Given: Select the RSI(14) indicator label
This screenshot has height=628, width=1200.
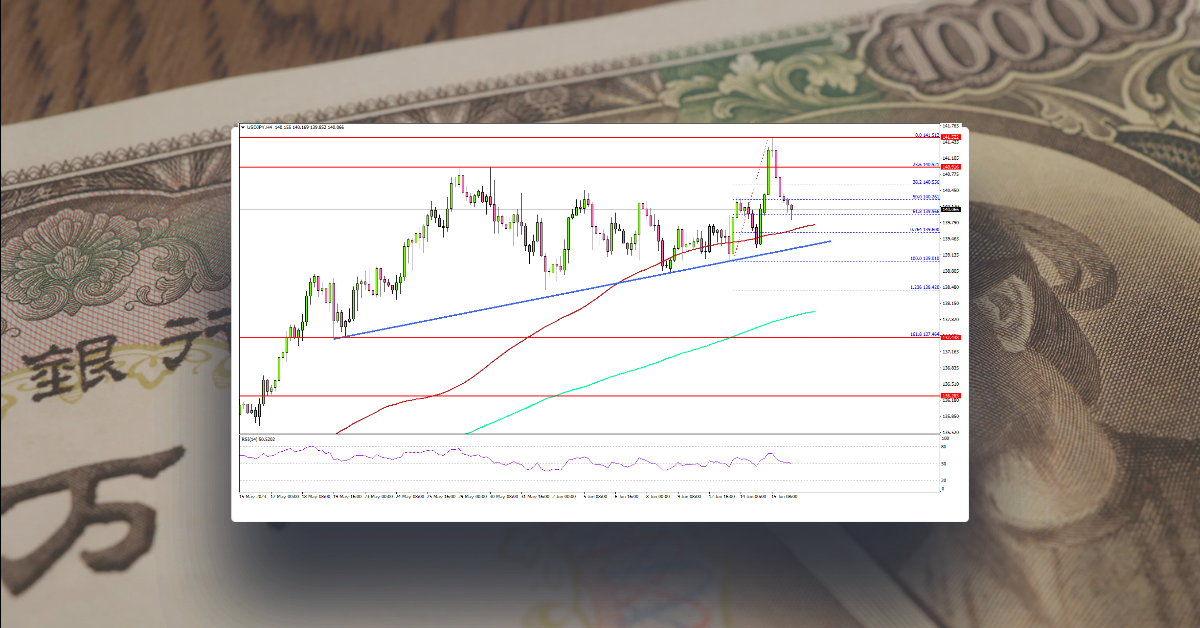Looking at the screenshot, I should click(258, 438).
